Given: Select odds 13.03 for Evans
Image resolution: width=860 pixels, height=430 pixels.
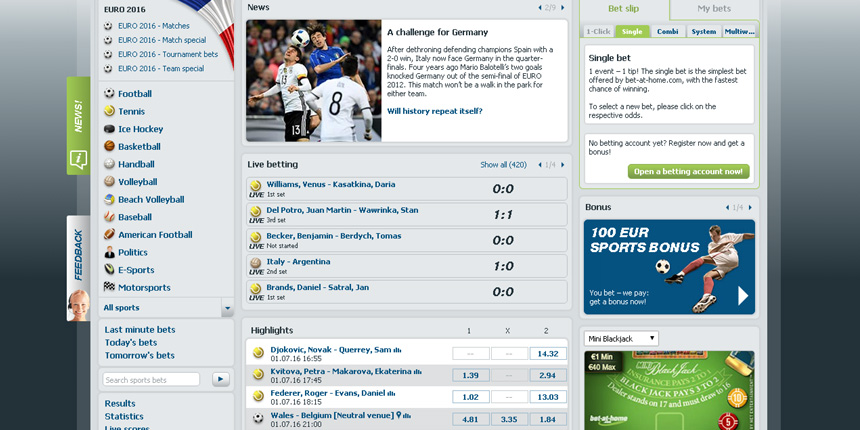Looking at the screenshot, I should (x=548, y=397).
